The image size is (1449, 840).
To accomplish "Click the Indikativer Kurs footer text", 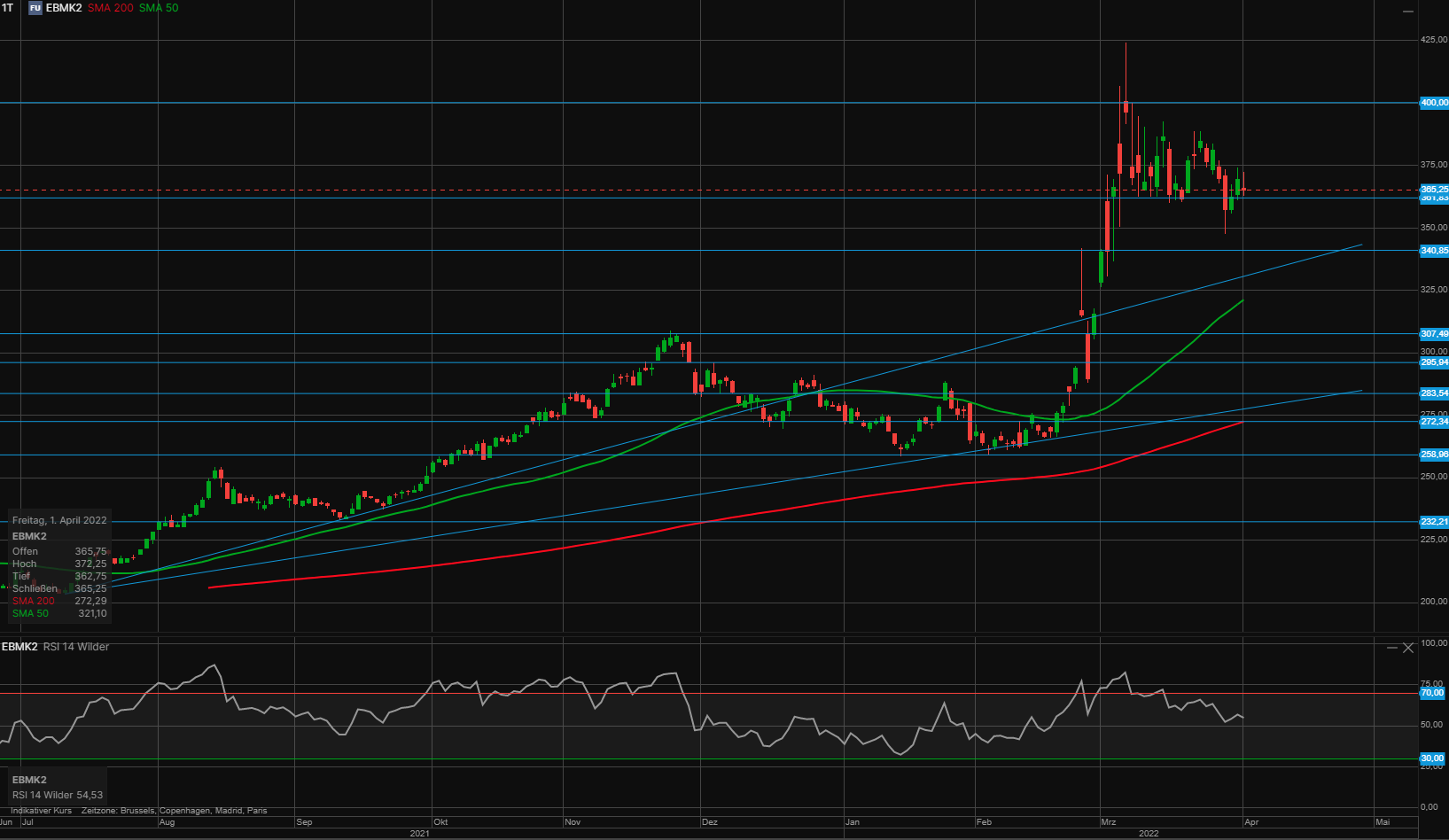I will [41, 811].
